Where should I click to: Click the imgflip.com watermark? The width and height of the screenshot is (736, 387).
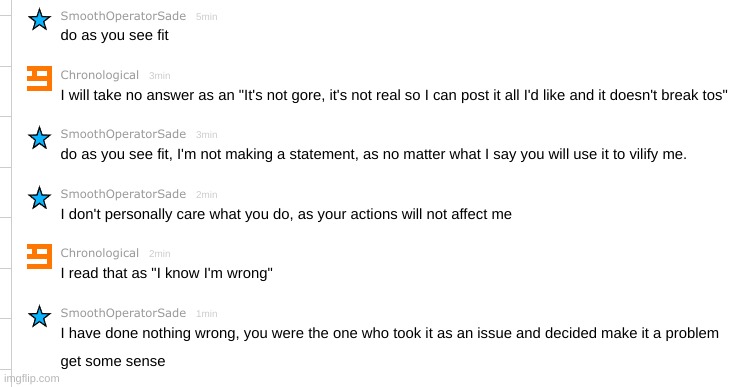[x=31, y=379]
